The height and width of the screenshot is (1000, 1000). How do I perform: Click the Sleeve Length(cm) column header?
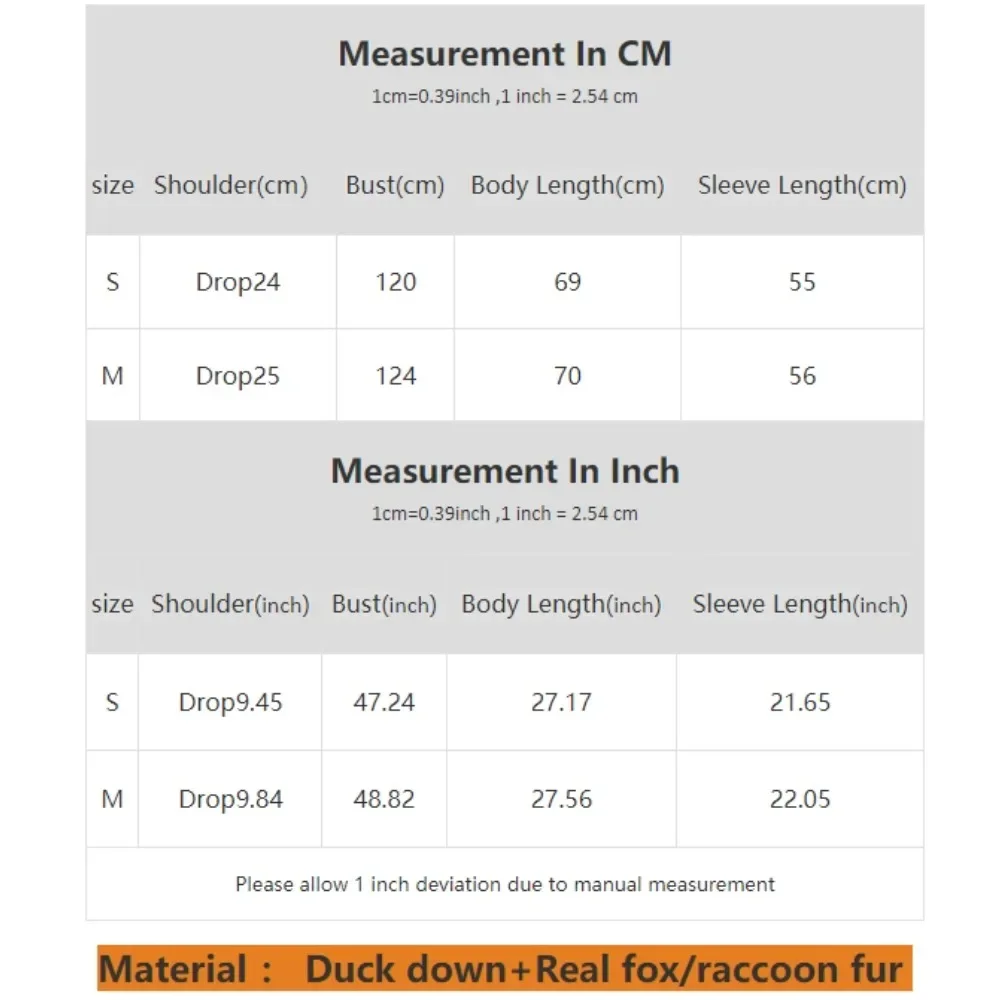click(x=802, y=185)
